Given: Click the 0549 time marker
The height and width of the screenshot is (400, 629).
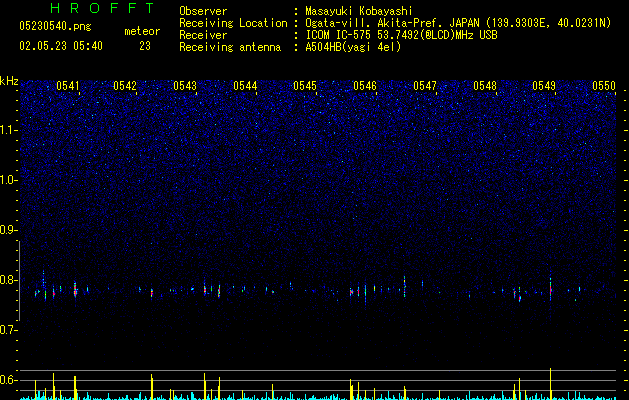Looking at the screenshot, I should pos(544,86).
